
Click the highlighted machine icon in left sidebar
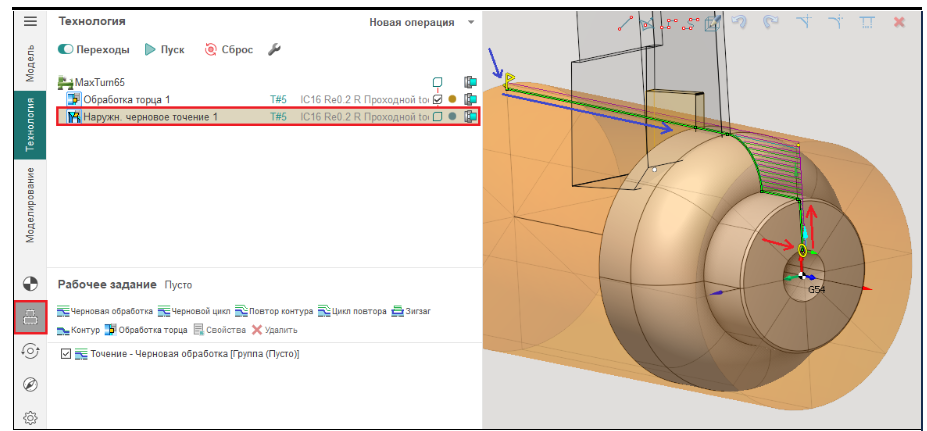pos(30,318)
